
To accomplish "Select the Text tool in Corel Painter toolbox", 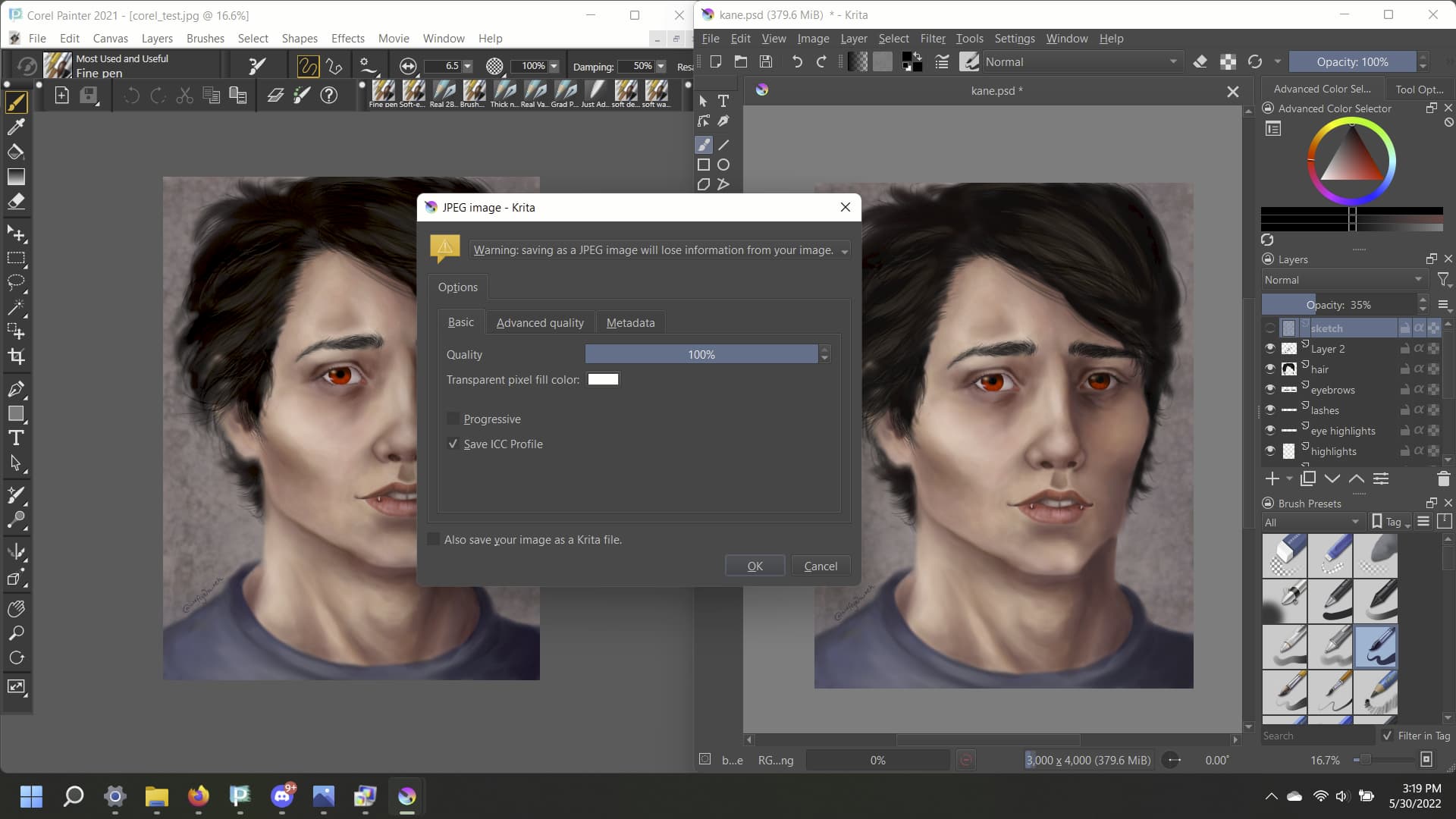I will (x=16, y=438).
